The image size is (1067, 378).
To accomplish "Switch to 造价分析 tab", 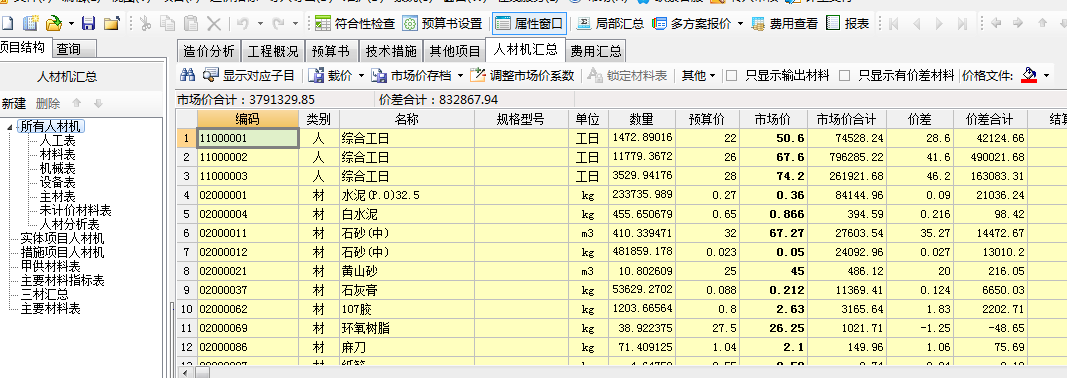I will [209, 51].
